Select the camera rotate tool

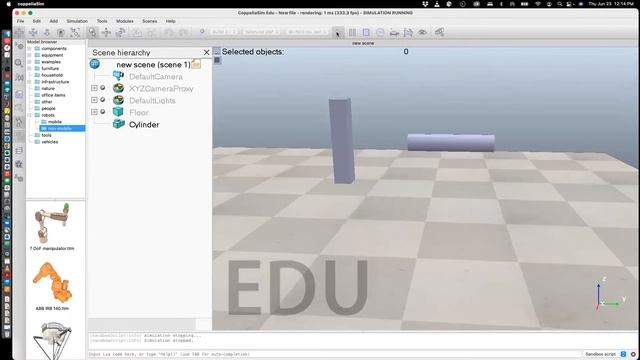(x=33, y=32)
